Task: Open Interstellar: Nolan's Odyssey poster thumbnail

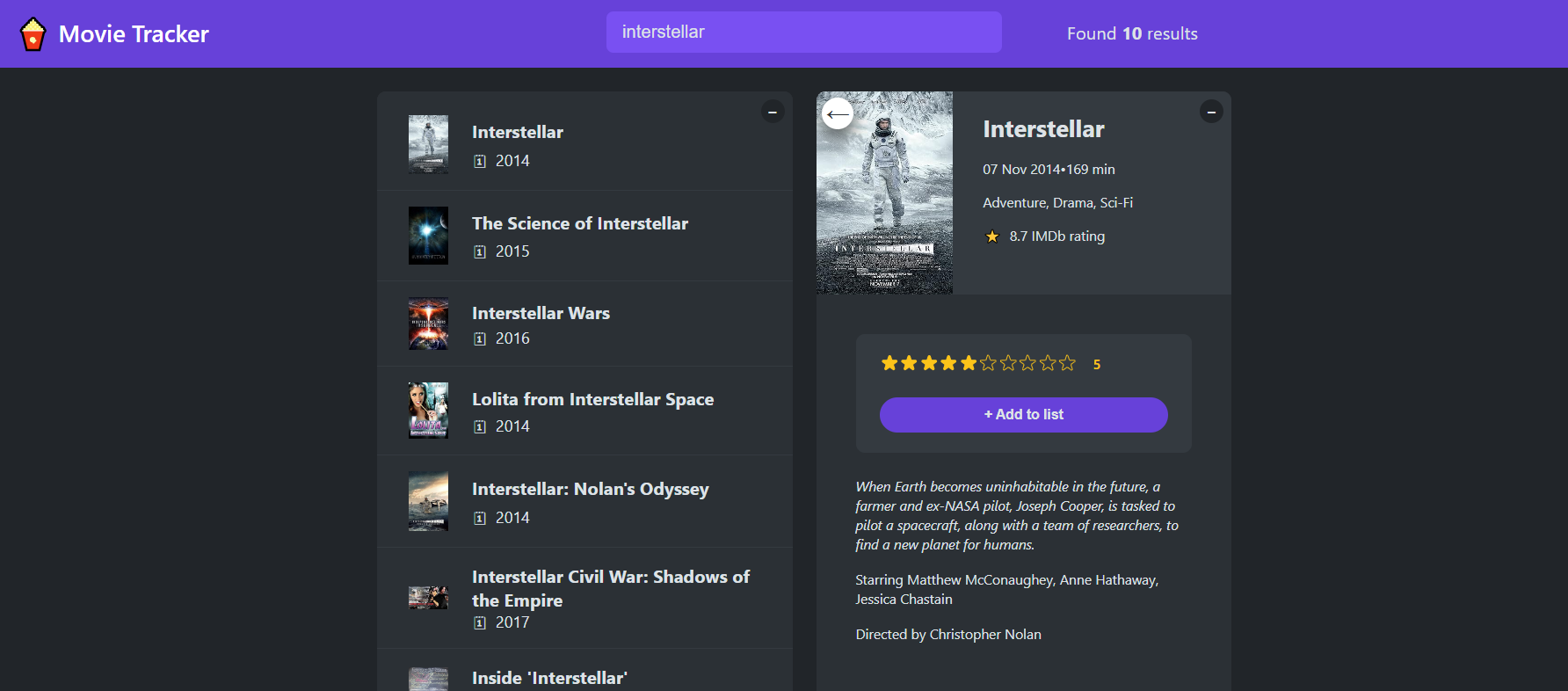Action: click(x=428, y=502)
